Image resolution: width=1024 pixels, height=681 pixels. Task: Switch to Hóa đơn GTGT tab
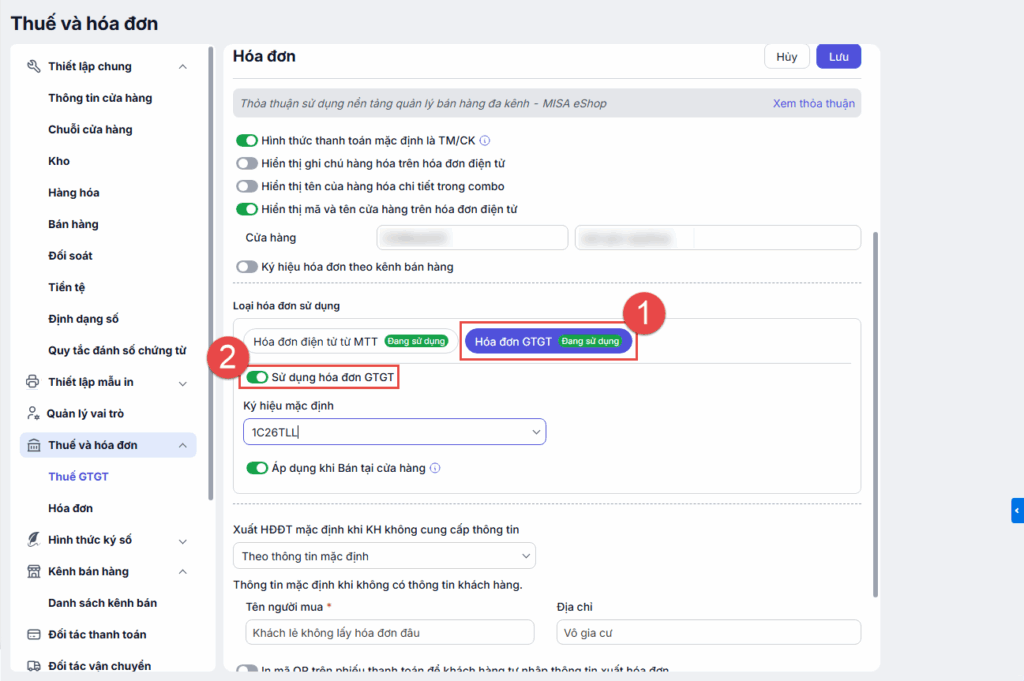point(547,341)
